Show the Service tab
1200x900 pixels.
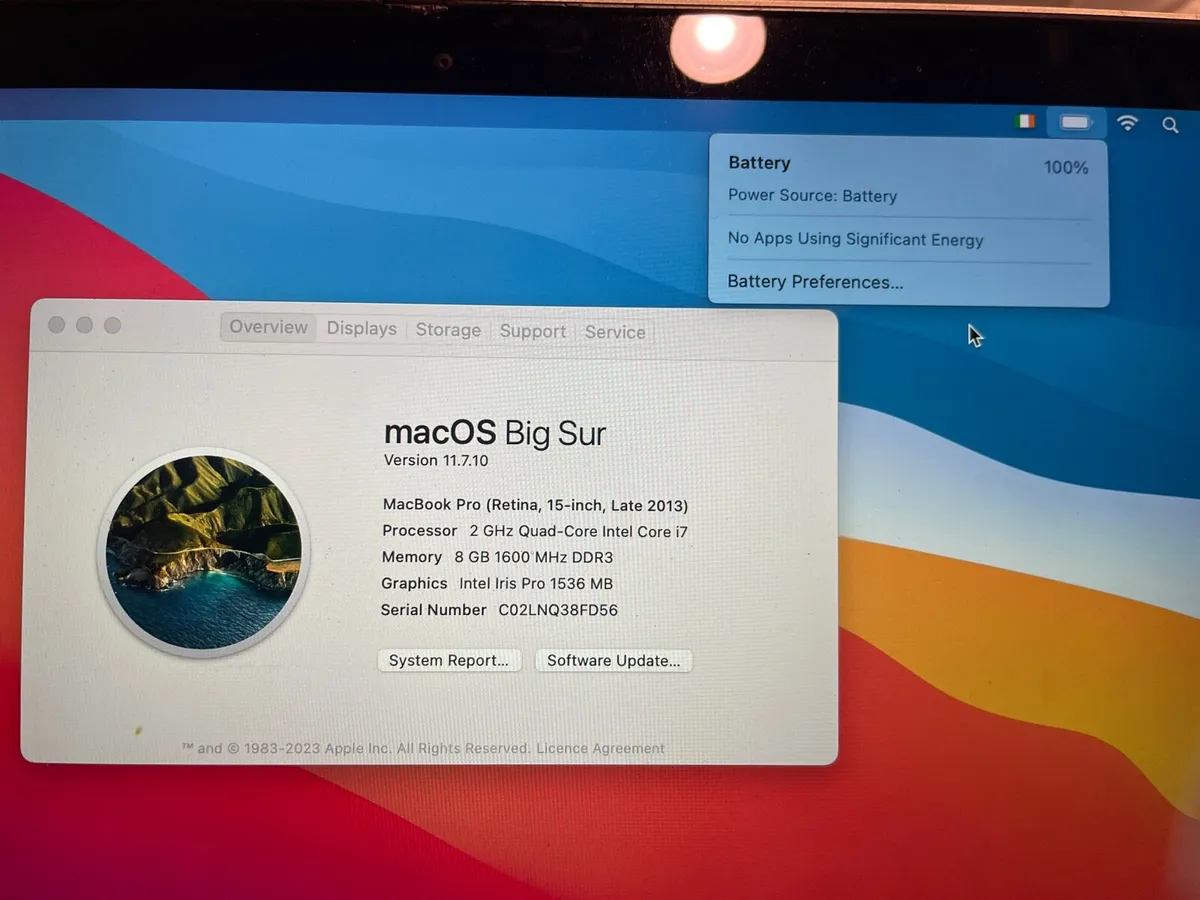click(614, 332)
